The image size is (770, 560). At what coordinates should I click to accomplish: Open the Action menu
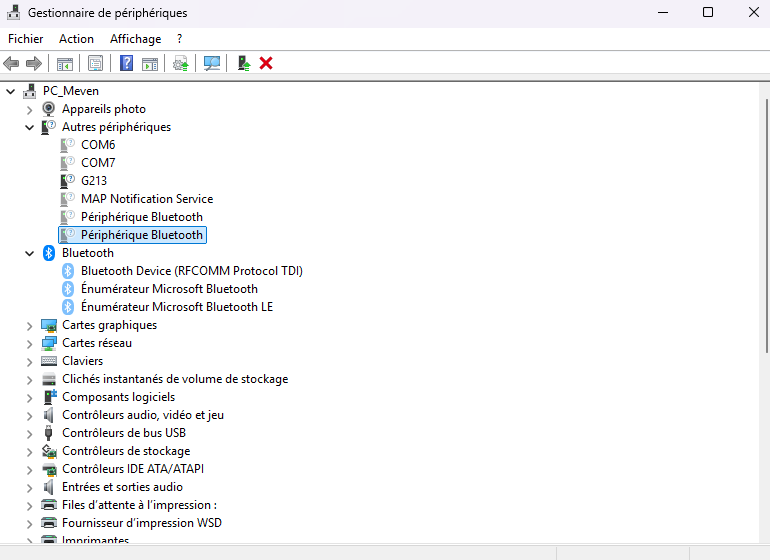[76, 39]
